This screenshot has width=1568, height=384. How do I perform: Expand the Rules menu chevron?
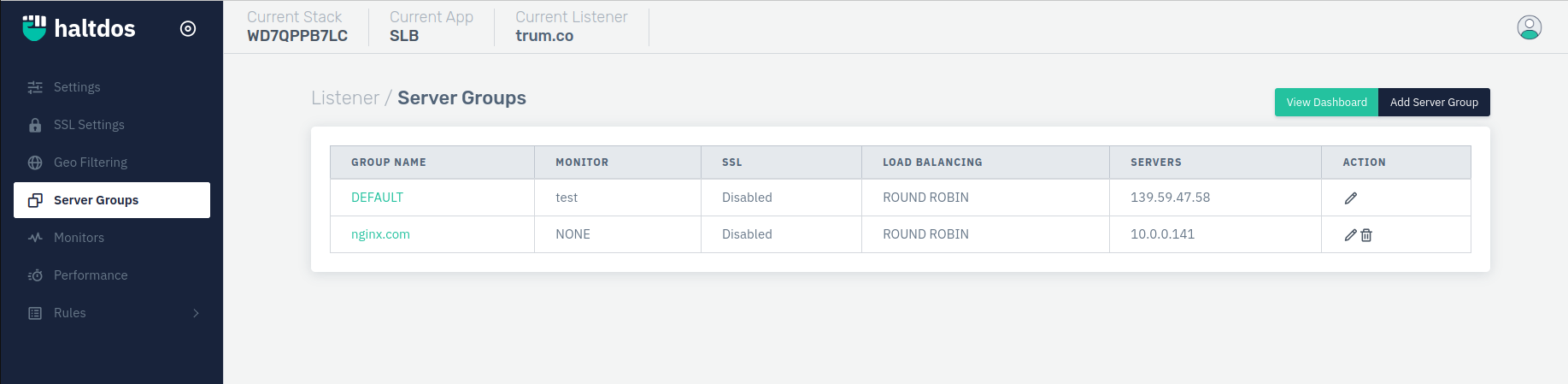coord(196,313)
